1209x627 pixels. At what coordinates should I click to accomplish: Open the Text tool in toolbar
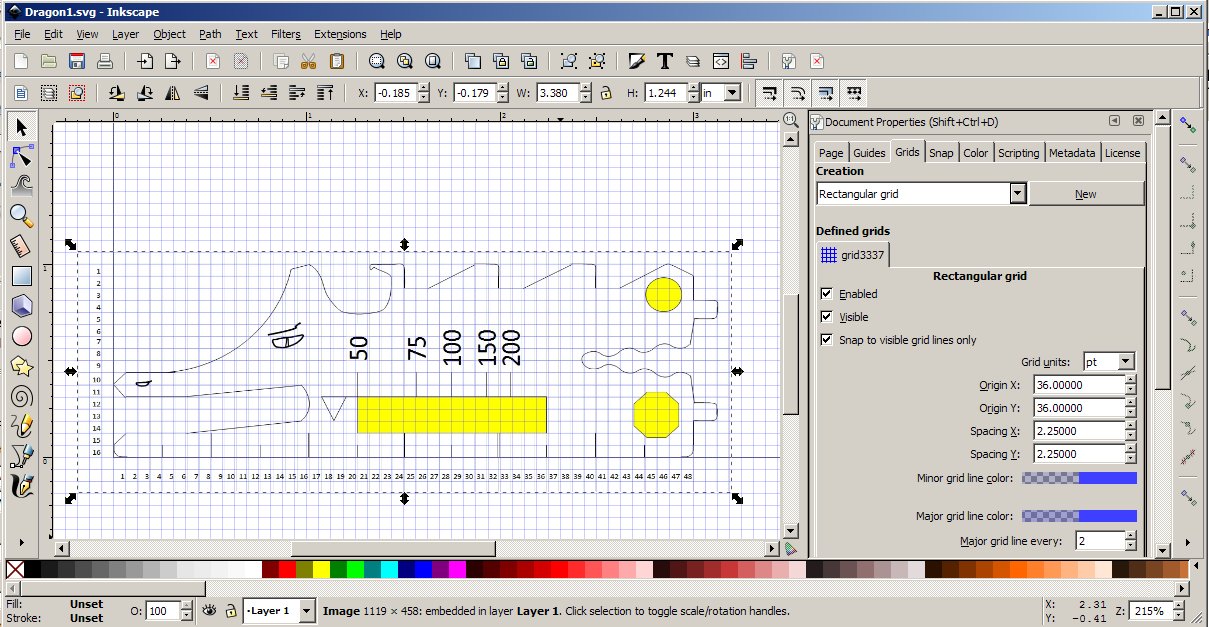tap(664, 61)
